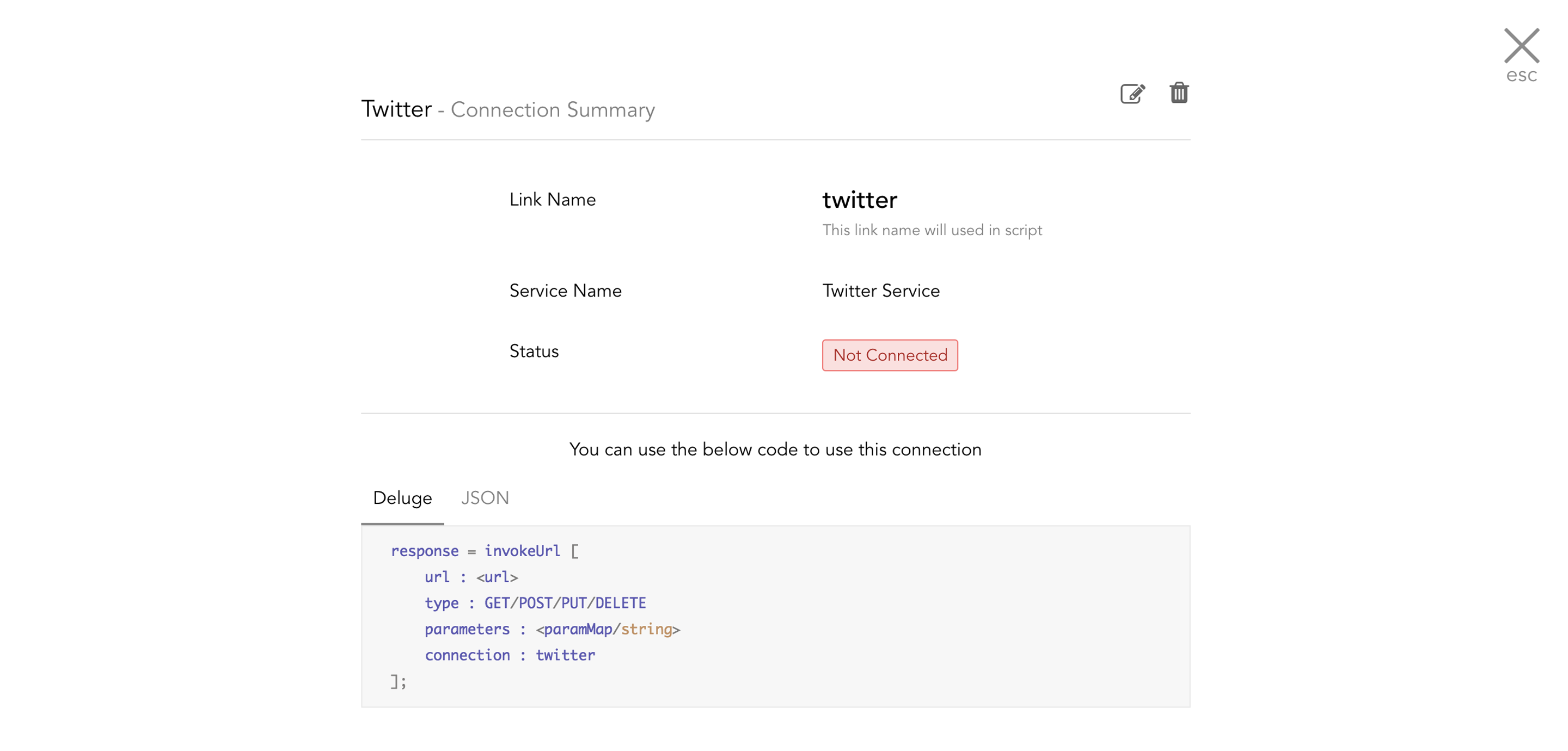Close the dialog with the X icon
Image resolution: width=1568 pixels, height=751 pixels.
[1521, 46]
